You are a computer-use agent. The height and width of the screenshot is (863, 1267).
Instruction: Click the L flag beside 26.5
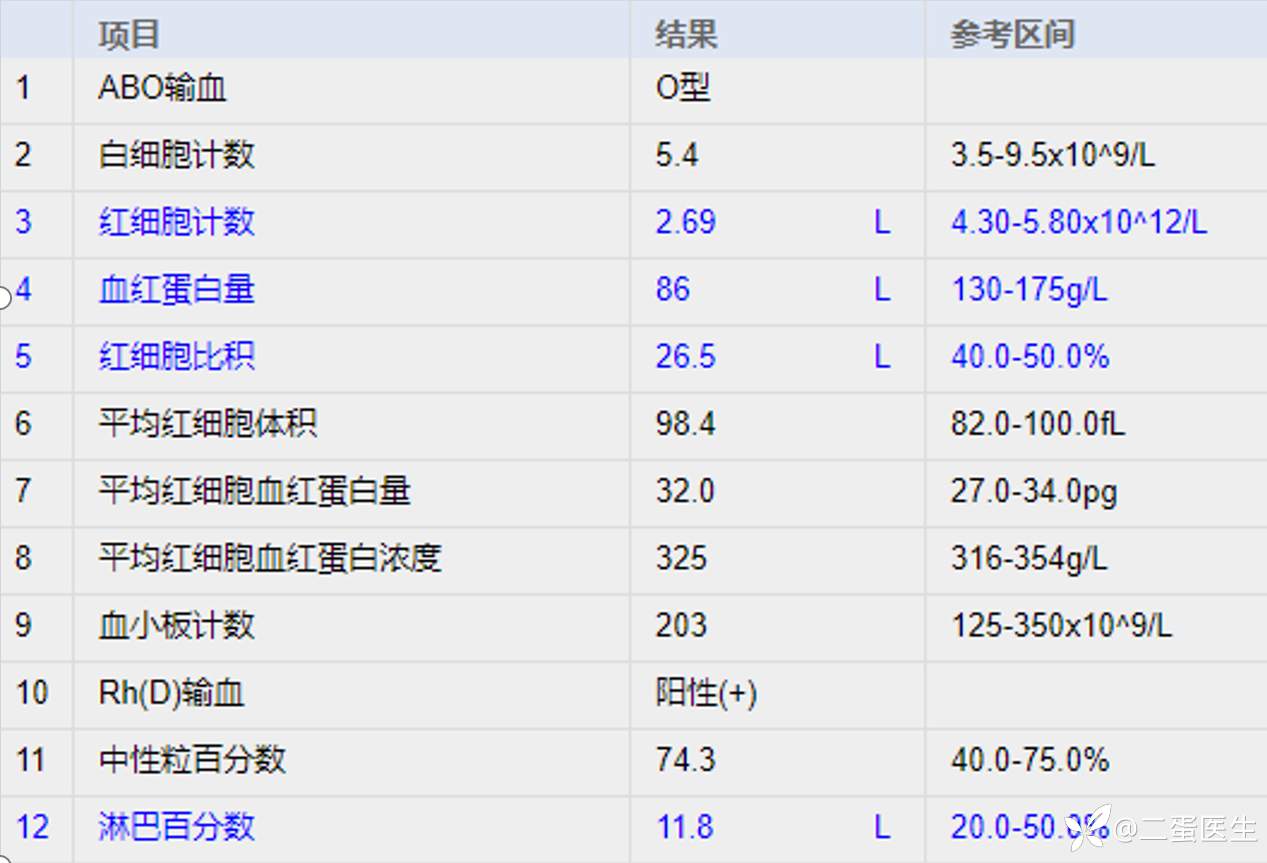point(881,357)
